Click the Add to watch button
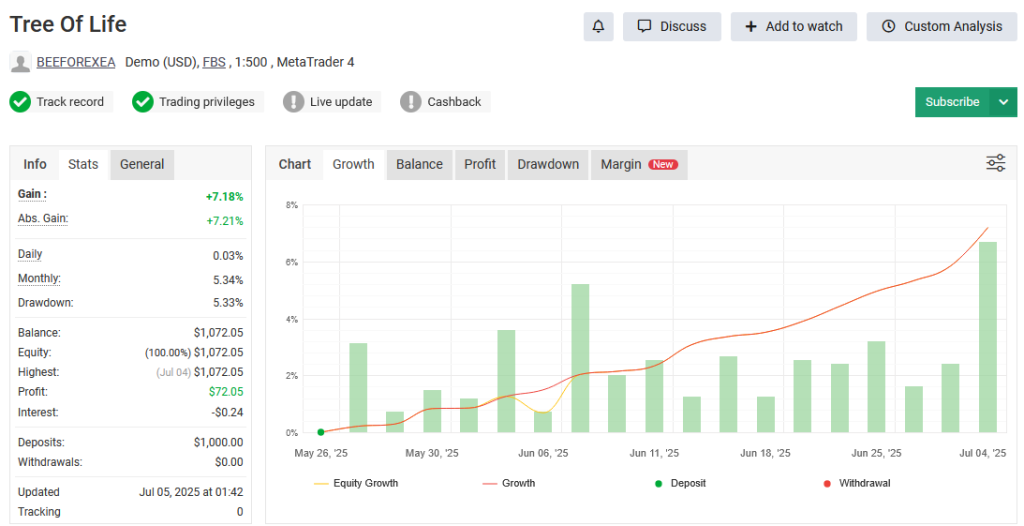 [x=794, y=27]
